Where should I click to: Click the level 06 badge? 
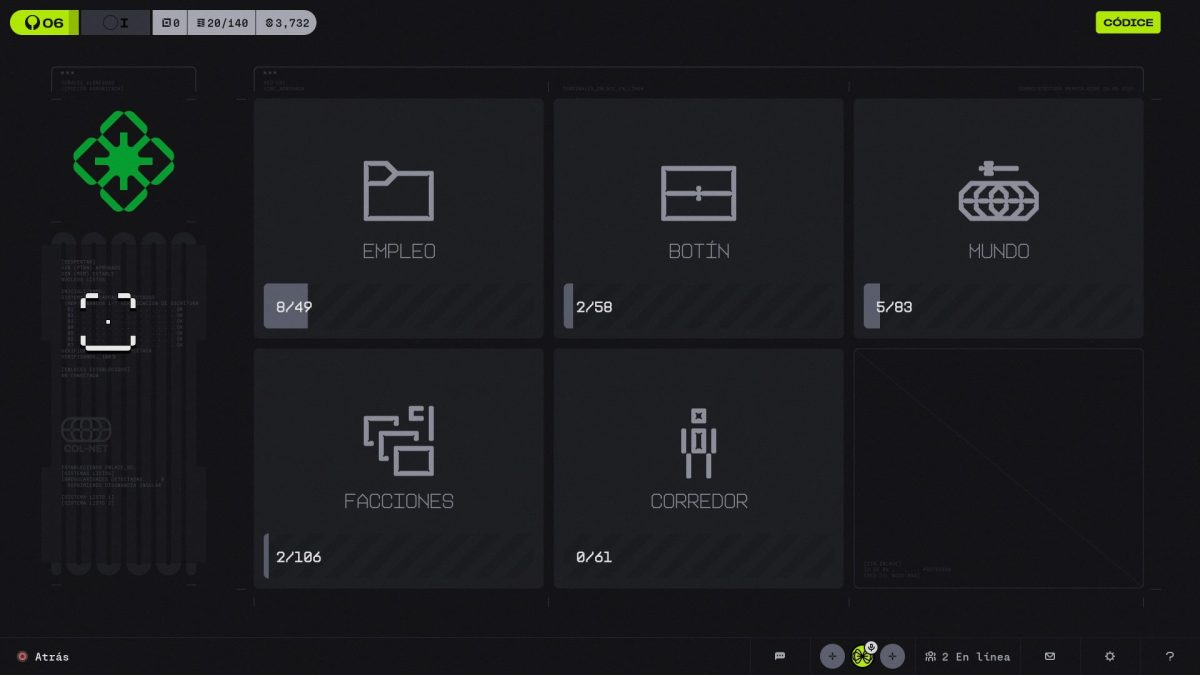[x=44, y=22]
